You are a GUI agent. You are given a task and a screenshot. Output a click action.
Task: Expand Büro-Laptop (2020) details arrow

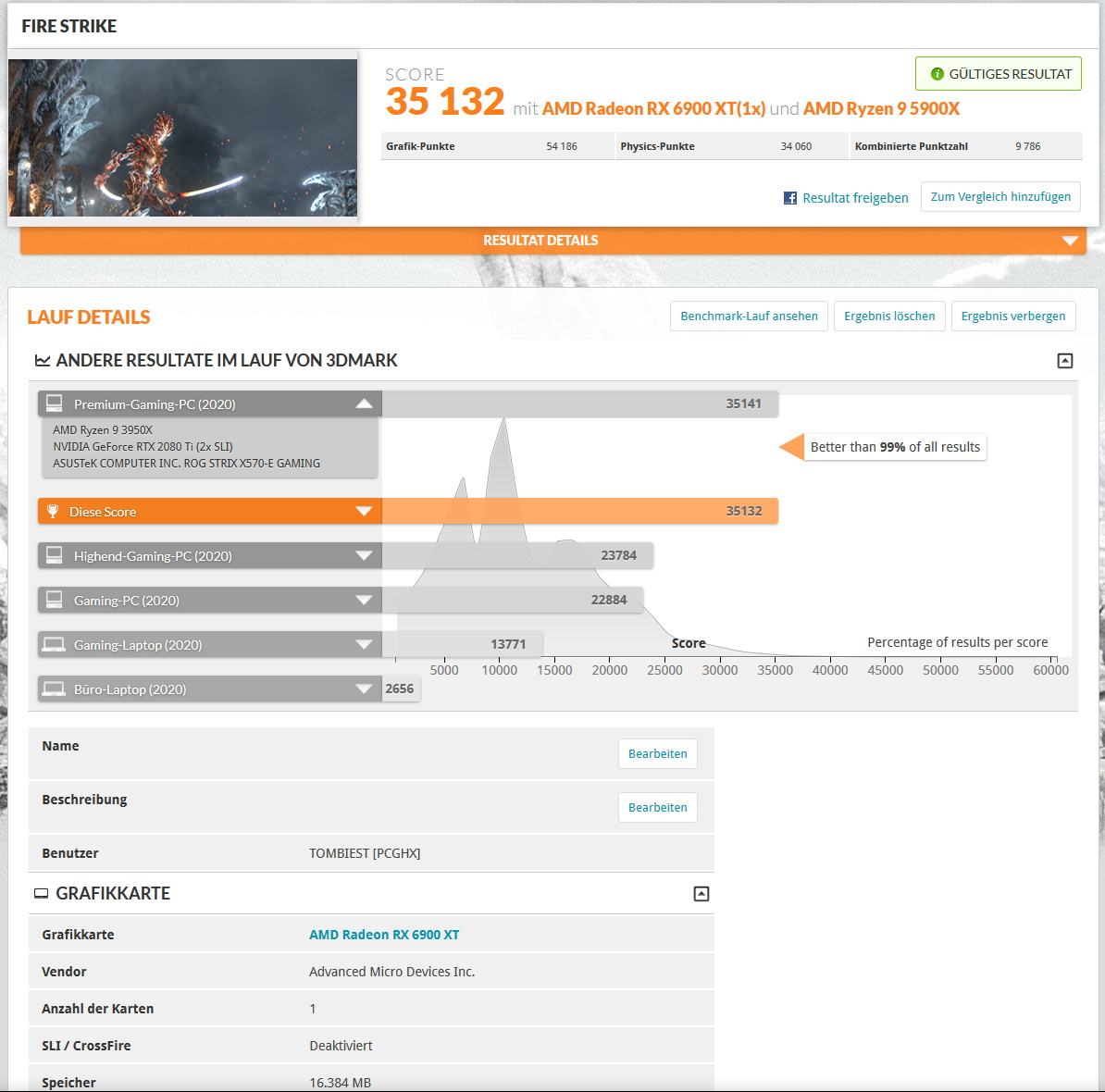coord(364,689)
